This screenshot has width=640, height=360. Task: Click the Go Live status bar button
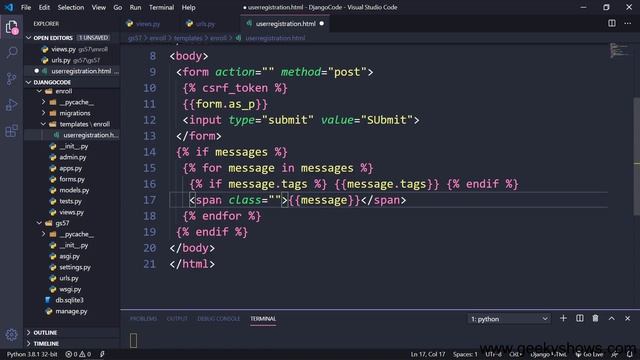(589, 354)
